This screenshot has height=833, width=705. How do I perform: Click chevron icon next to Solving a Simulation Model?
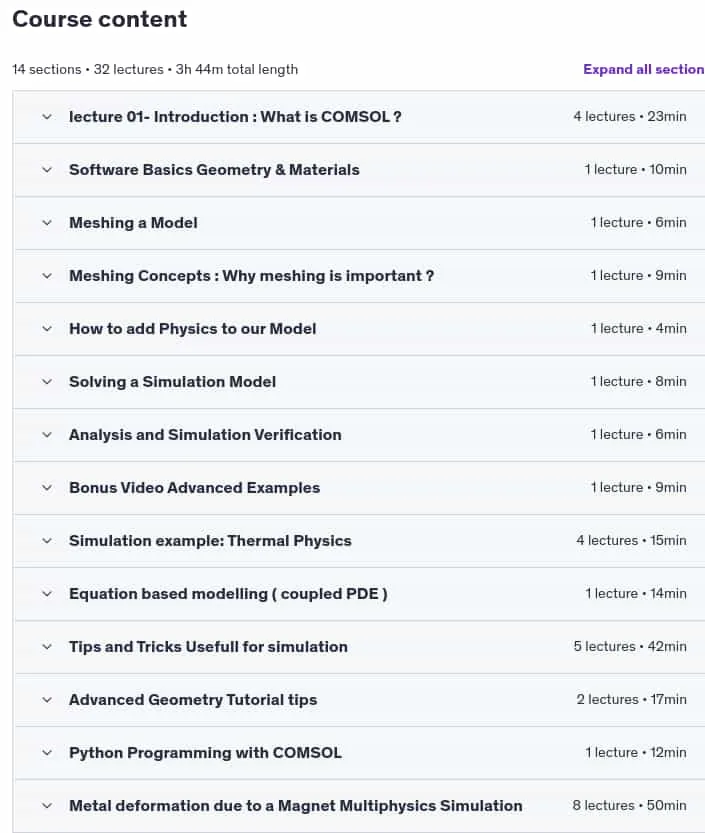pos(47,381)
